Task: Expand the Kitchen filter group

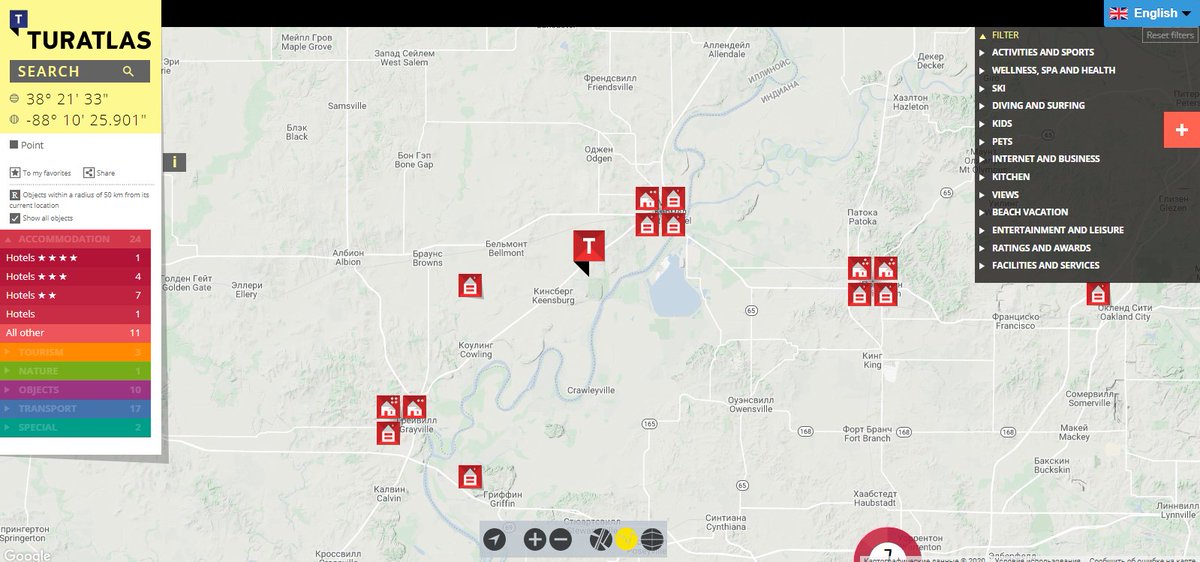Action: [x=1010, y=176]
